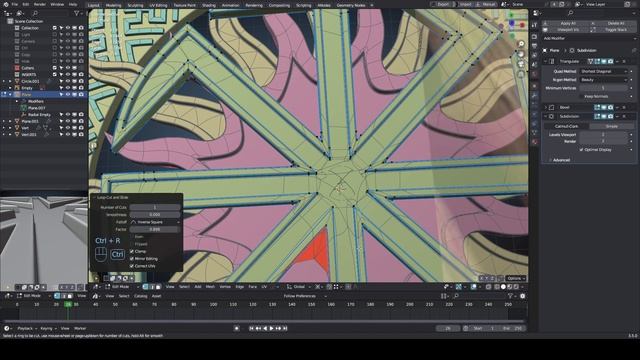Open the Modifiers wrench properties tab
Screen dimensions: 640x360
(535, 95)
